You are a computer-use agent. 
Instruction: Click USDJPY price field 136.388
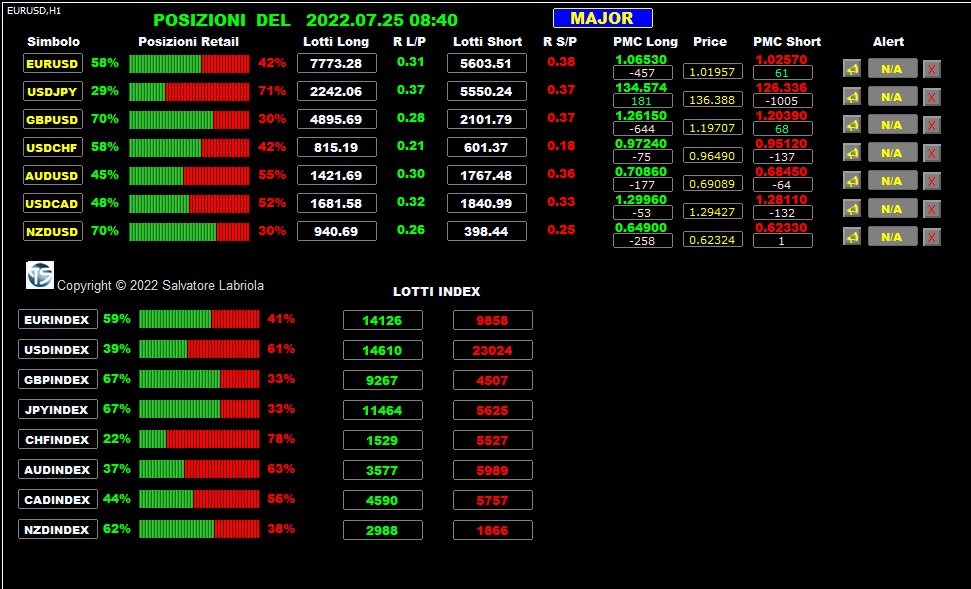pos(713,100)
